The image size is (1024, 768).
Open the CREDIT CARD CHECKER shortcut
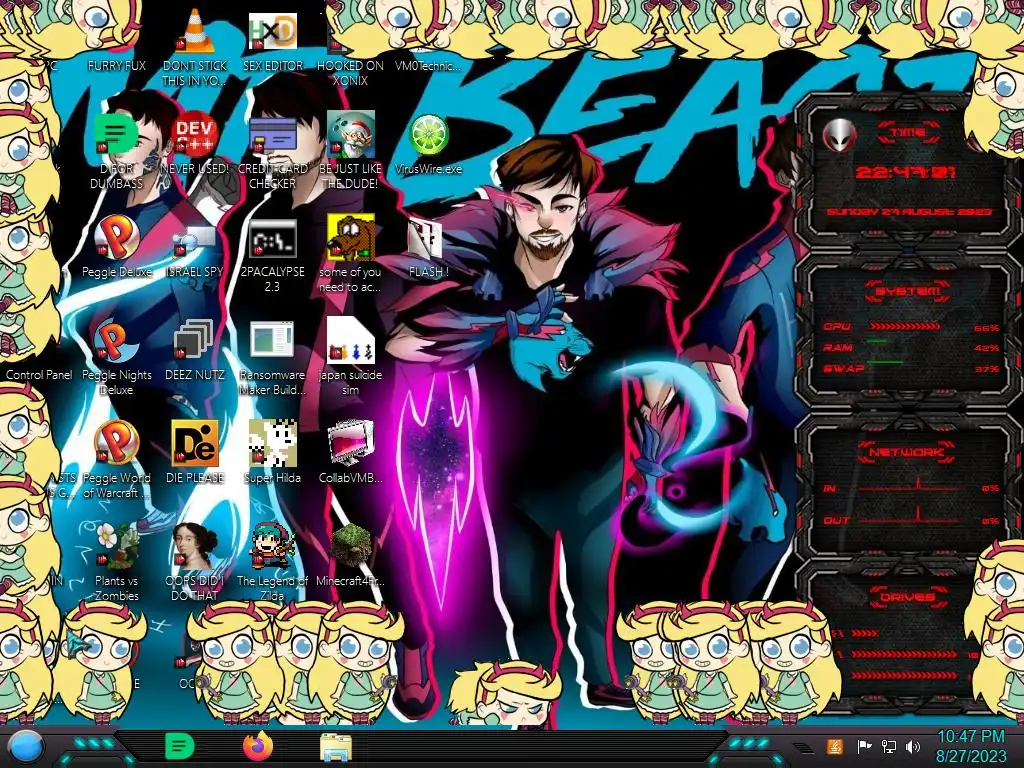[272, 151]
